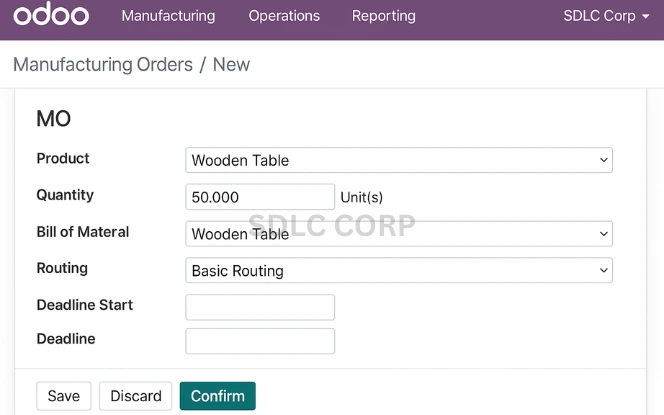
Task: Click the Quantity field label
Action: pos(65,195)
